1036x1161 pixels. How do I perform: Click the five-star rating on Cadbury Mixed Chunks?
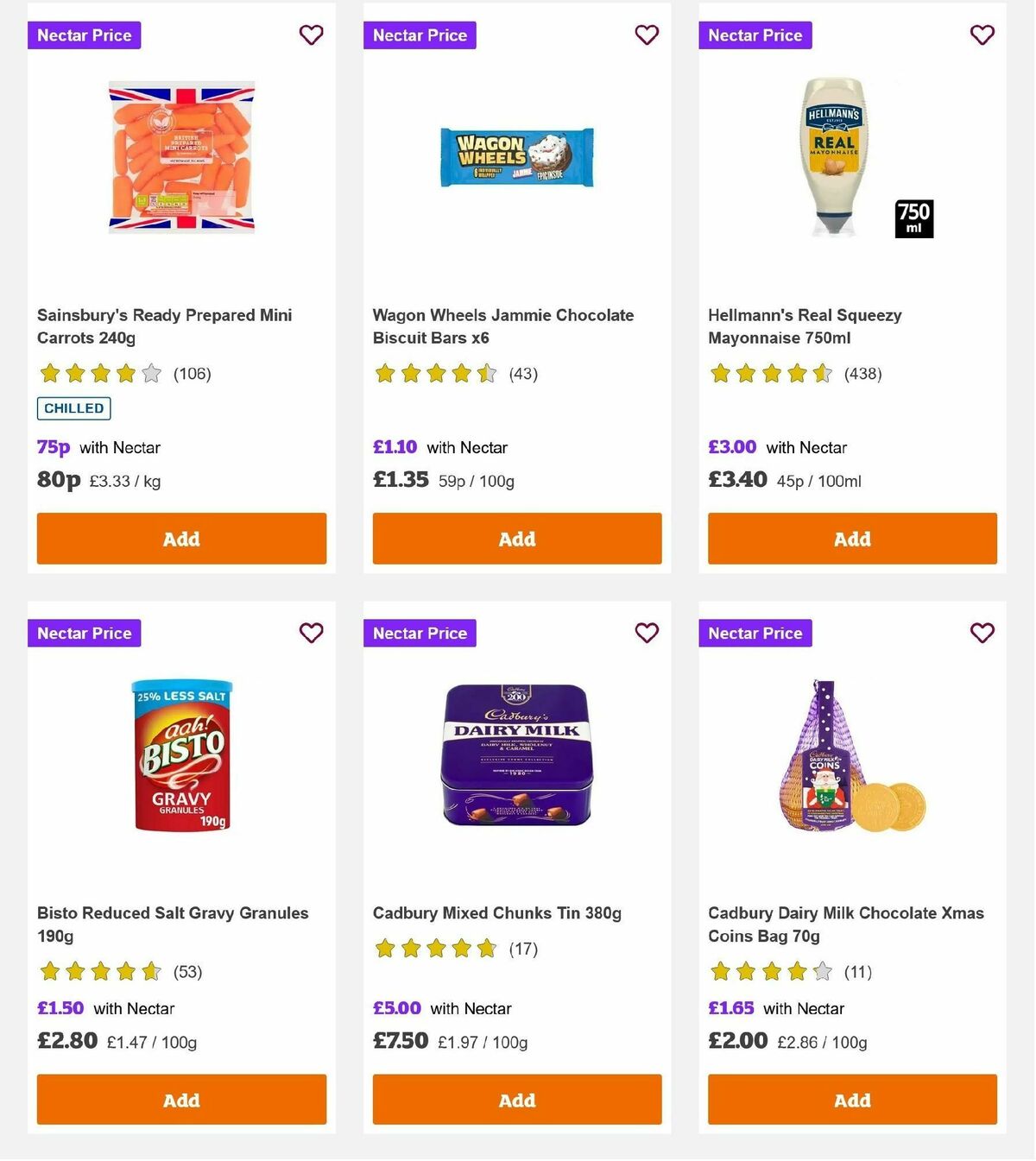(x=433, y=948)
